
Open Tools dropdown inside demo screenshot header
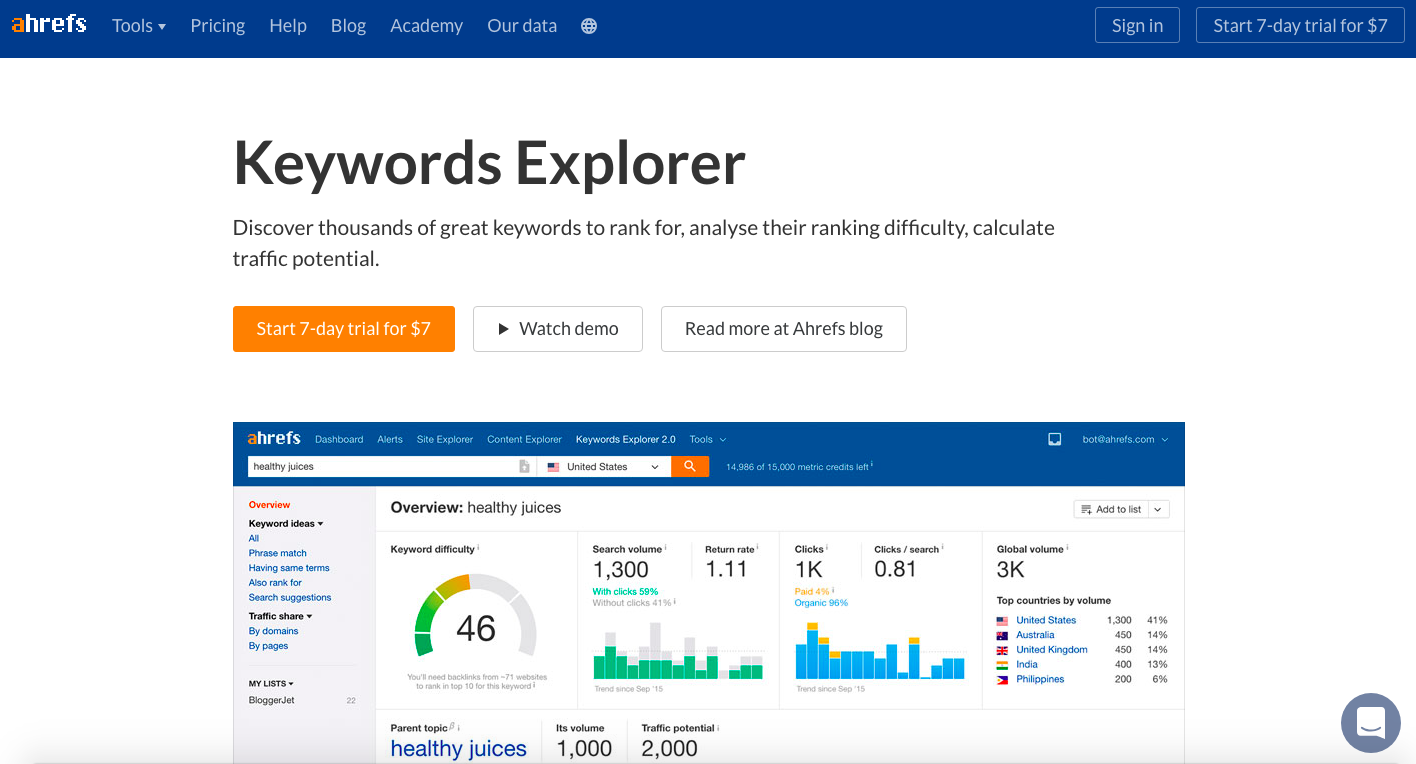point(708,439)
